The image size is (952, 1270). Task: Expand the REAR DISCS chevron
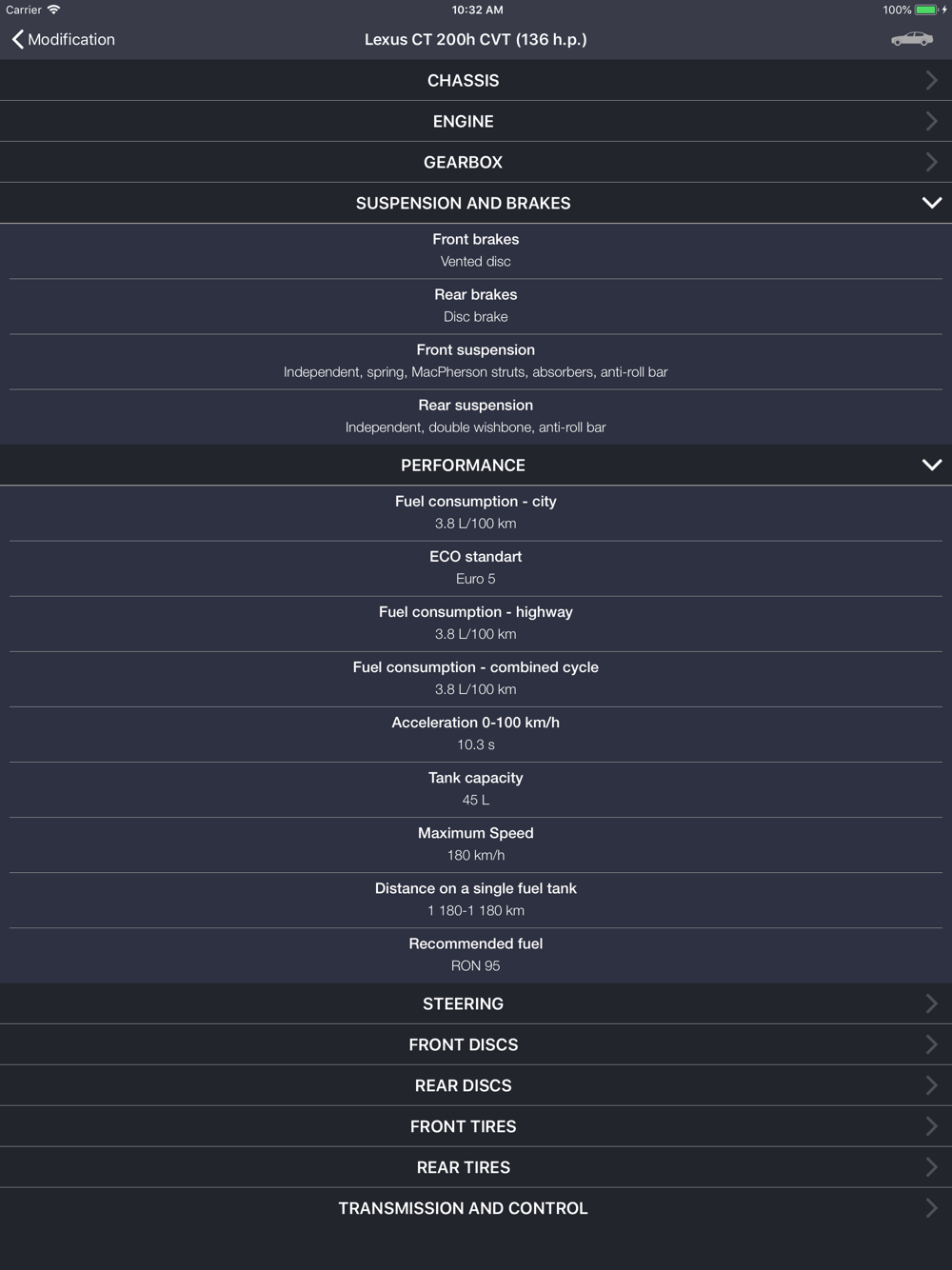tap(931, 1085)
